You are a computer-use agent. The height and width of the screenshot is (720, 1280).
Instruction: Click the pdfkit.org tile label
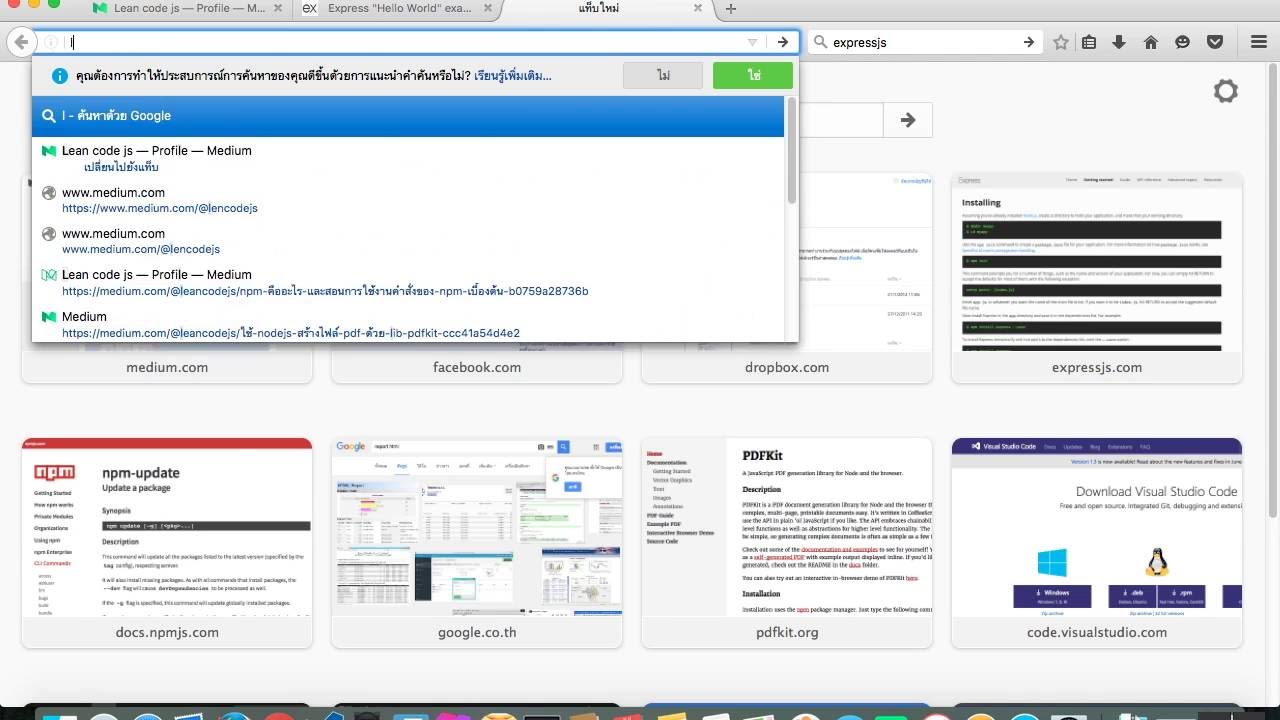point(787,632)
